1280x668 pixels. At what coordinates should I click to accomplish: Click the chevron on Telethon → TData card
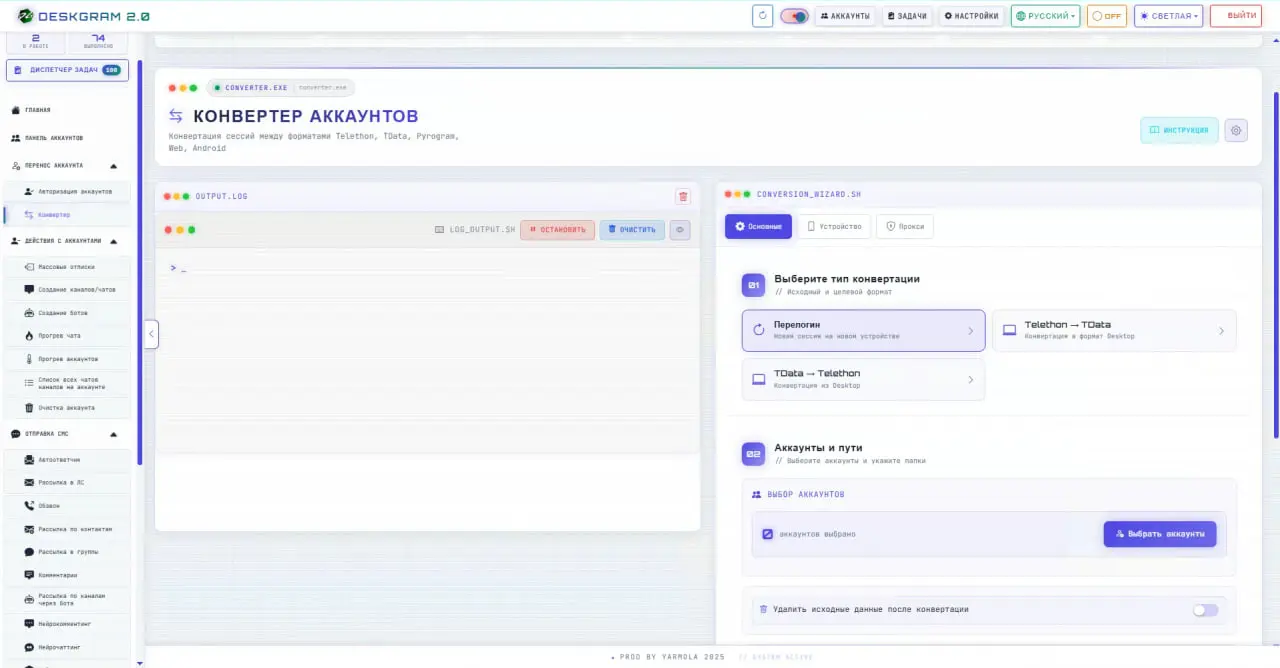coord(1221,331)
